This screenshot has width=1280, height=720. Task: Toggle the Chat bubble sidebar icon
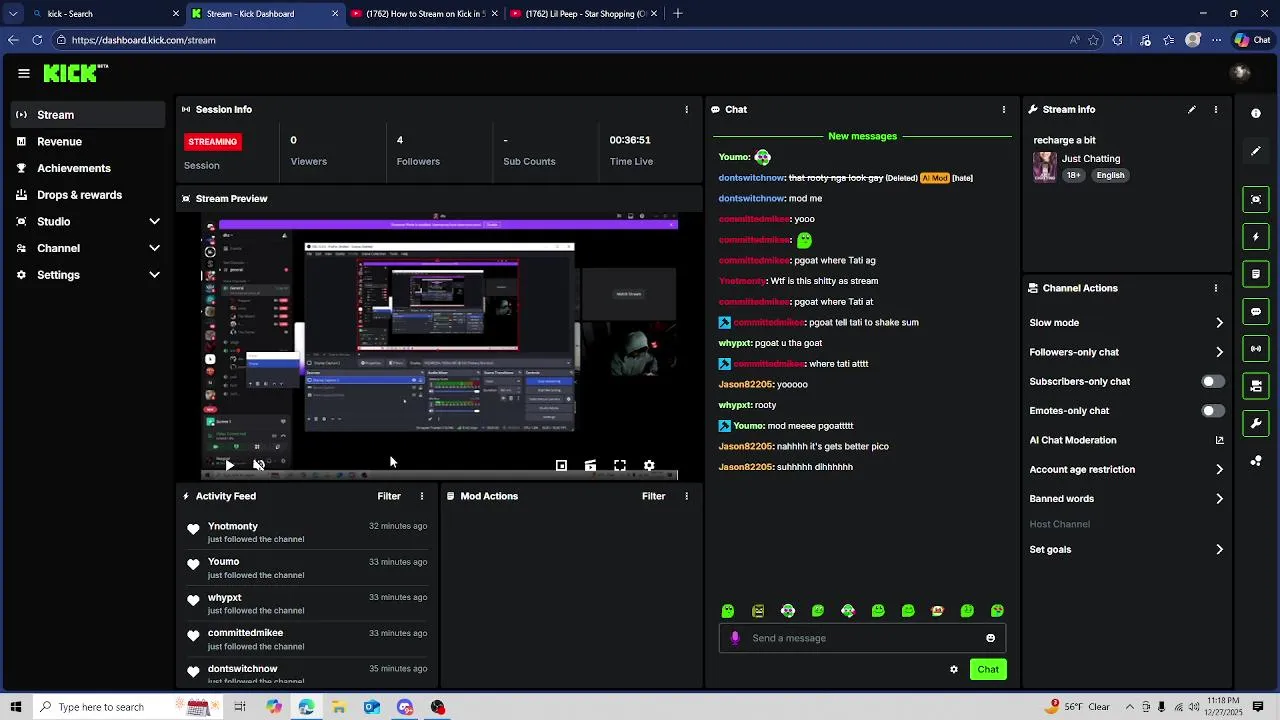tap(1256, 312)
